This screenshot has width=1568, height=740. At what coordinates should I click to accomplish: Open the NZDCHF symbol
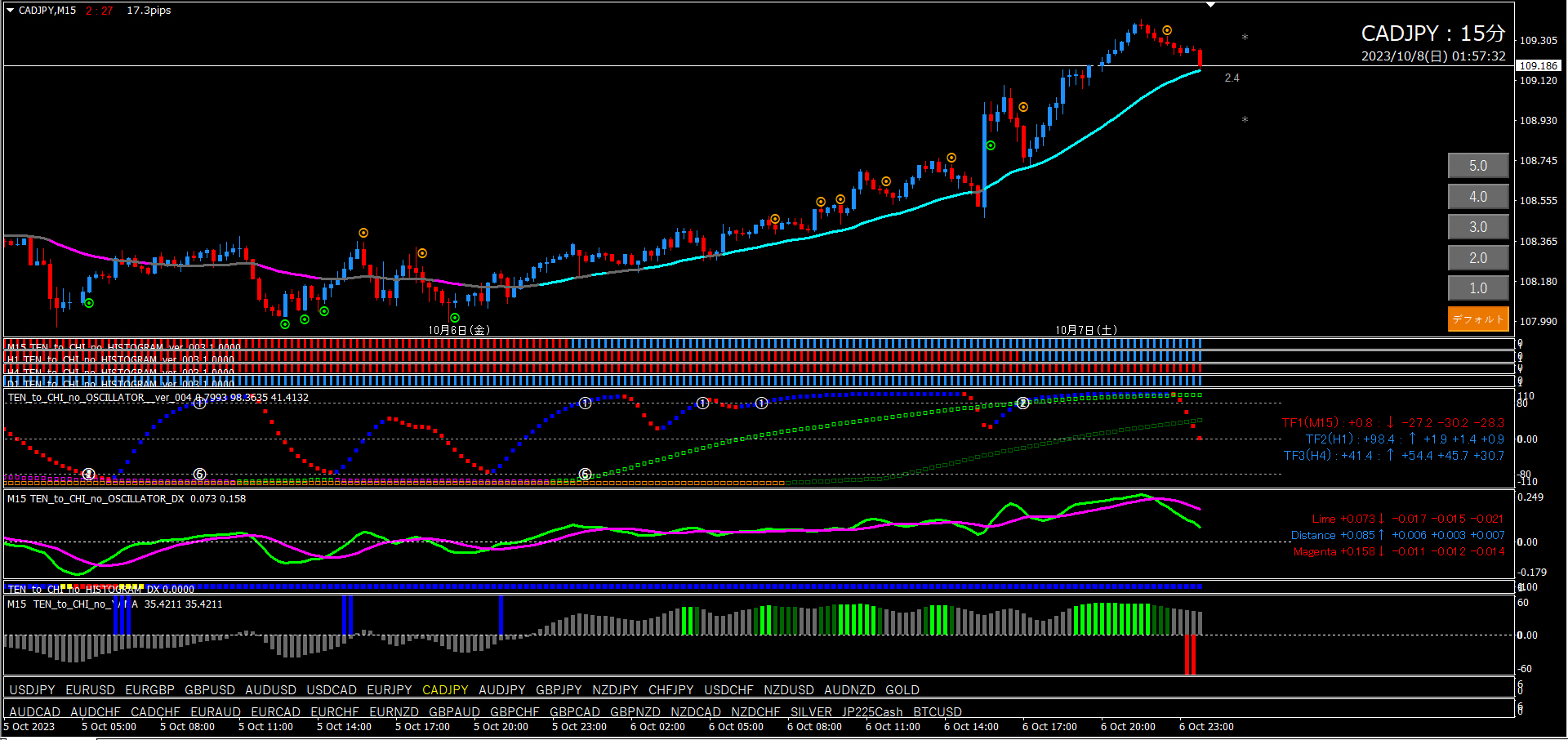(x=755, y=712)
